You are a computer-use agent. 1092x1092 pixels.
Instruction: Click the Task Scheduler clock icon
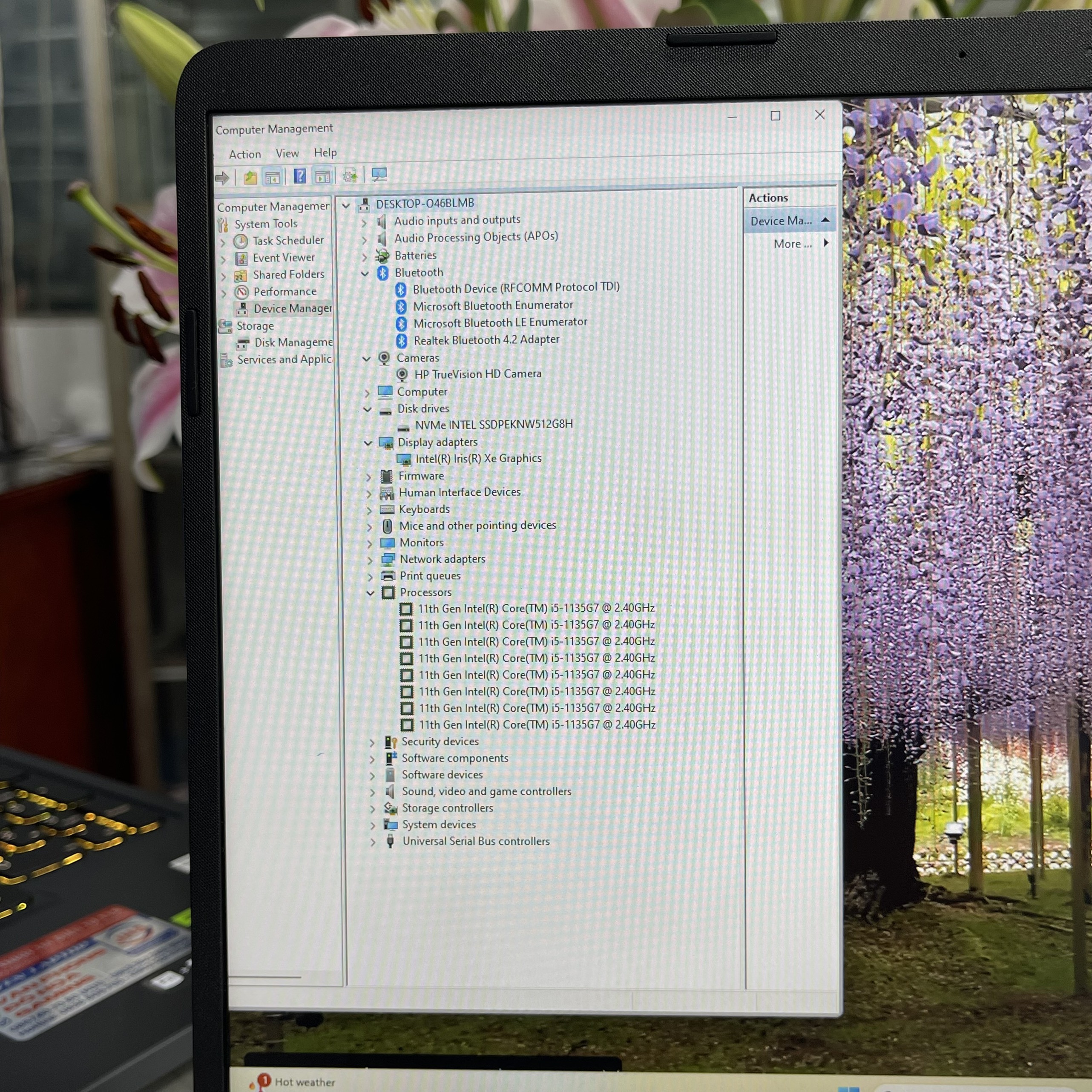(x=241, y=242)
